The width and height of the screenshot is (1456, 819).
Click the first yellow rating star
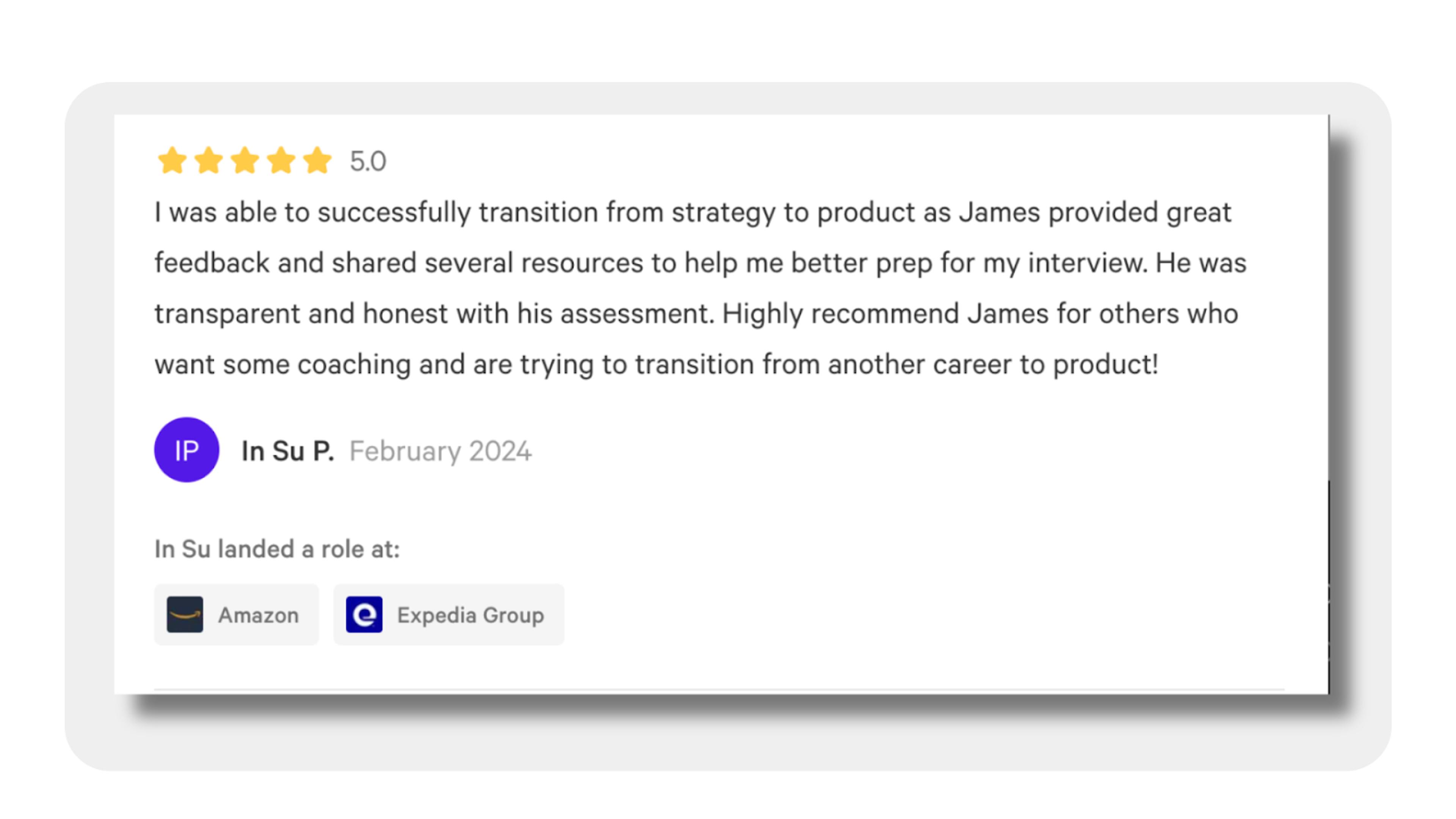click(x=173, y=160)
